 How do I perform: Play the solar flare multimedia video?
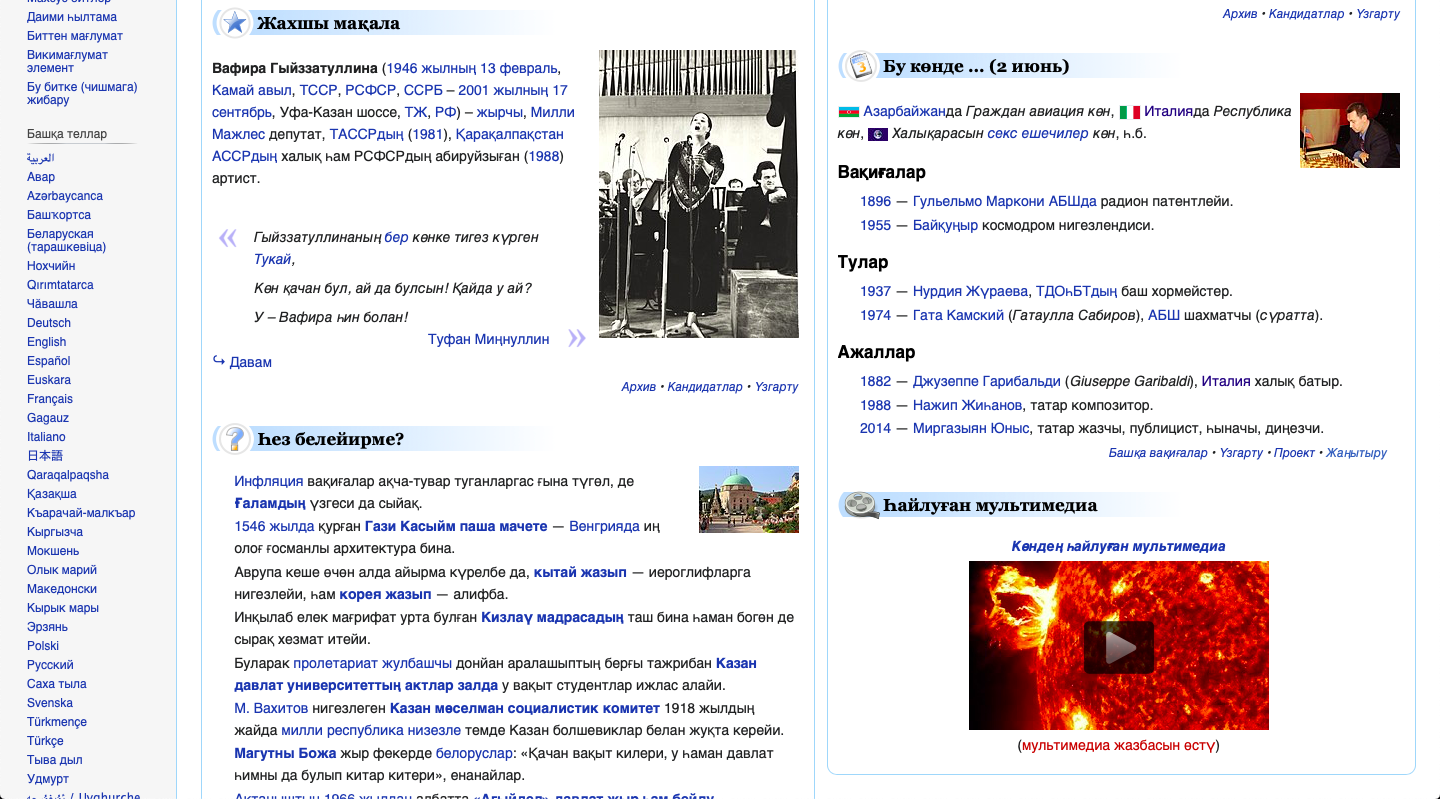(1118, 647)
